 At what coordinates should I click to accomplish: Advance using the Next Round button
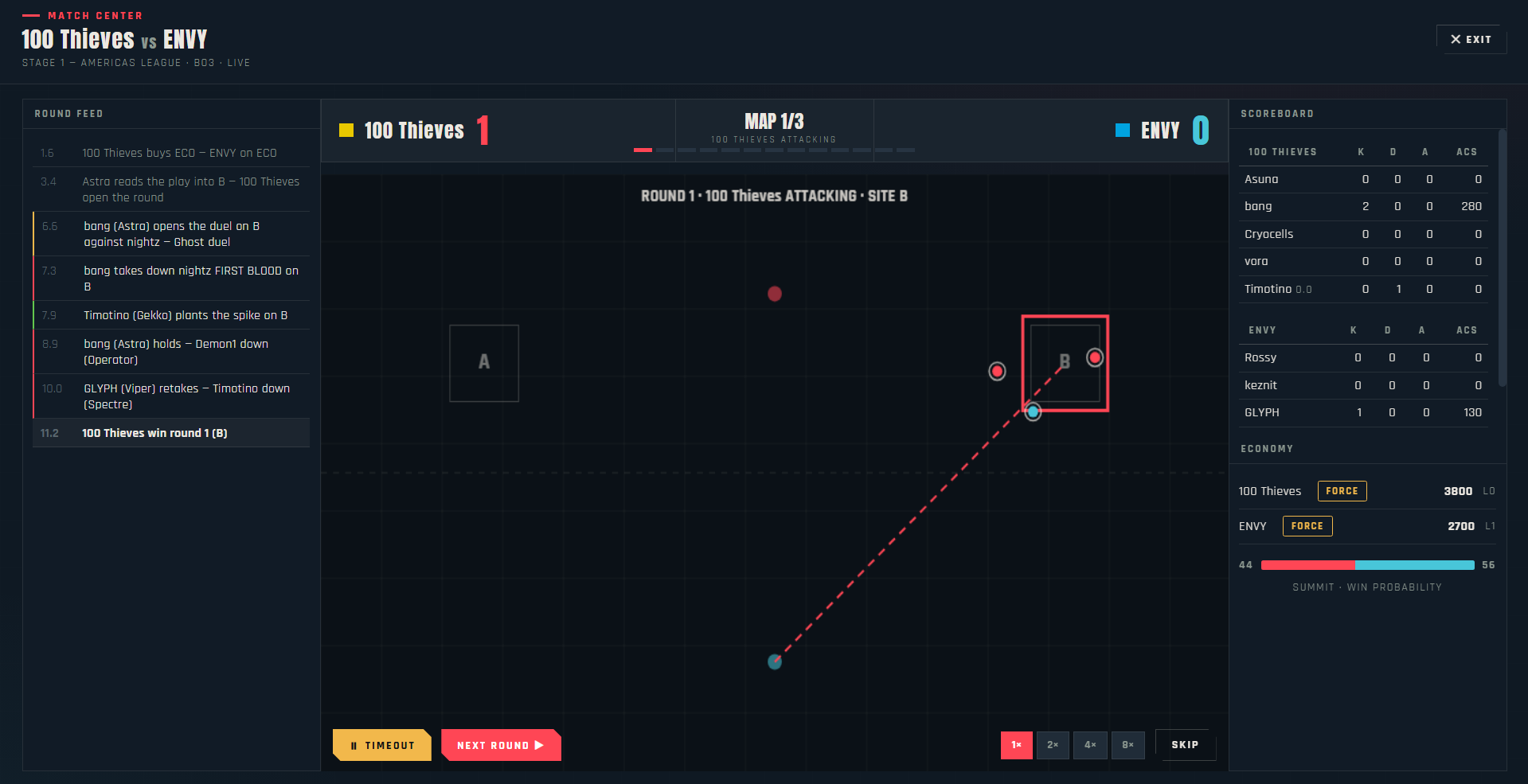coord(501,745)
